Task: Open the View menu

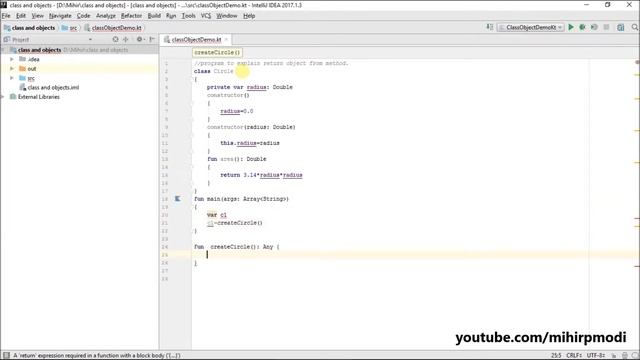Action: pos(38,16)
